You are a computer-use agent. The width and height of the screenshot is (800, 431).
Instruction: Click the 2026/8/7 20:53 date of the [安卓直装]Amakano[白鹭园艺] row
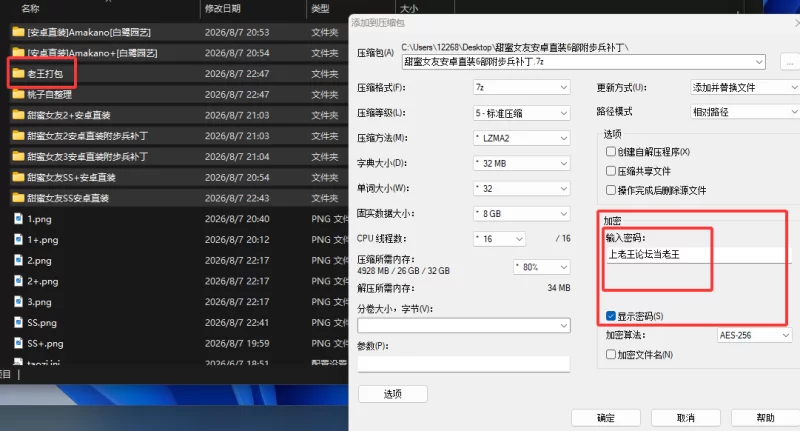click(x=237, y=33)
